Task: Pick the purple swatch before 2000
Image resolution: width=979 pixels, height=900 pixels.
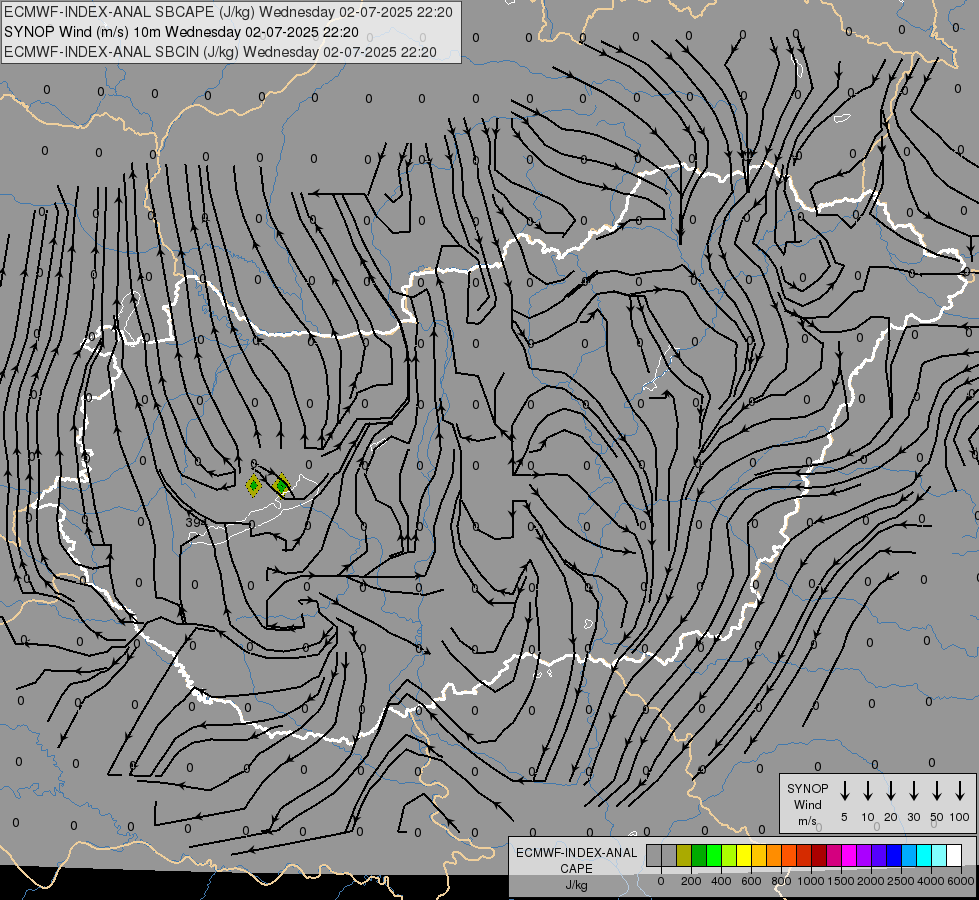Action: pos(863,855)
